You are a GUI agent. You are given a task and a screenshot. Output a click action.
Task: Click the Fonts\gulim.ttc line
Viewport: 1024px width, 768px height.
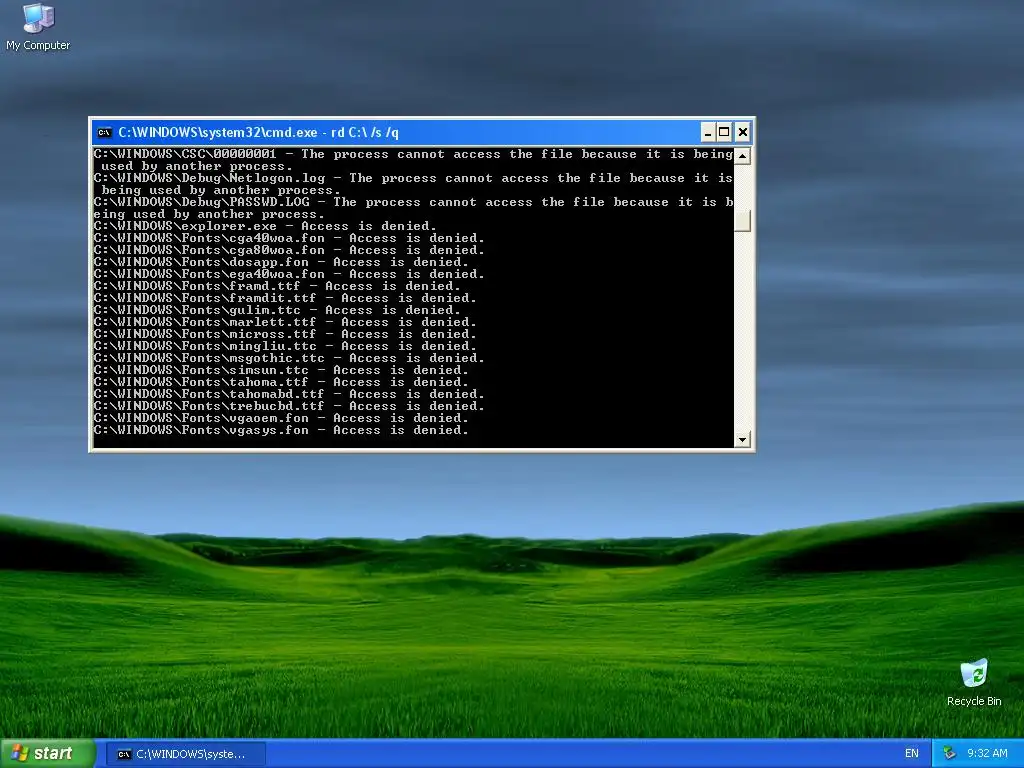(x=277, y=310)
